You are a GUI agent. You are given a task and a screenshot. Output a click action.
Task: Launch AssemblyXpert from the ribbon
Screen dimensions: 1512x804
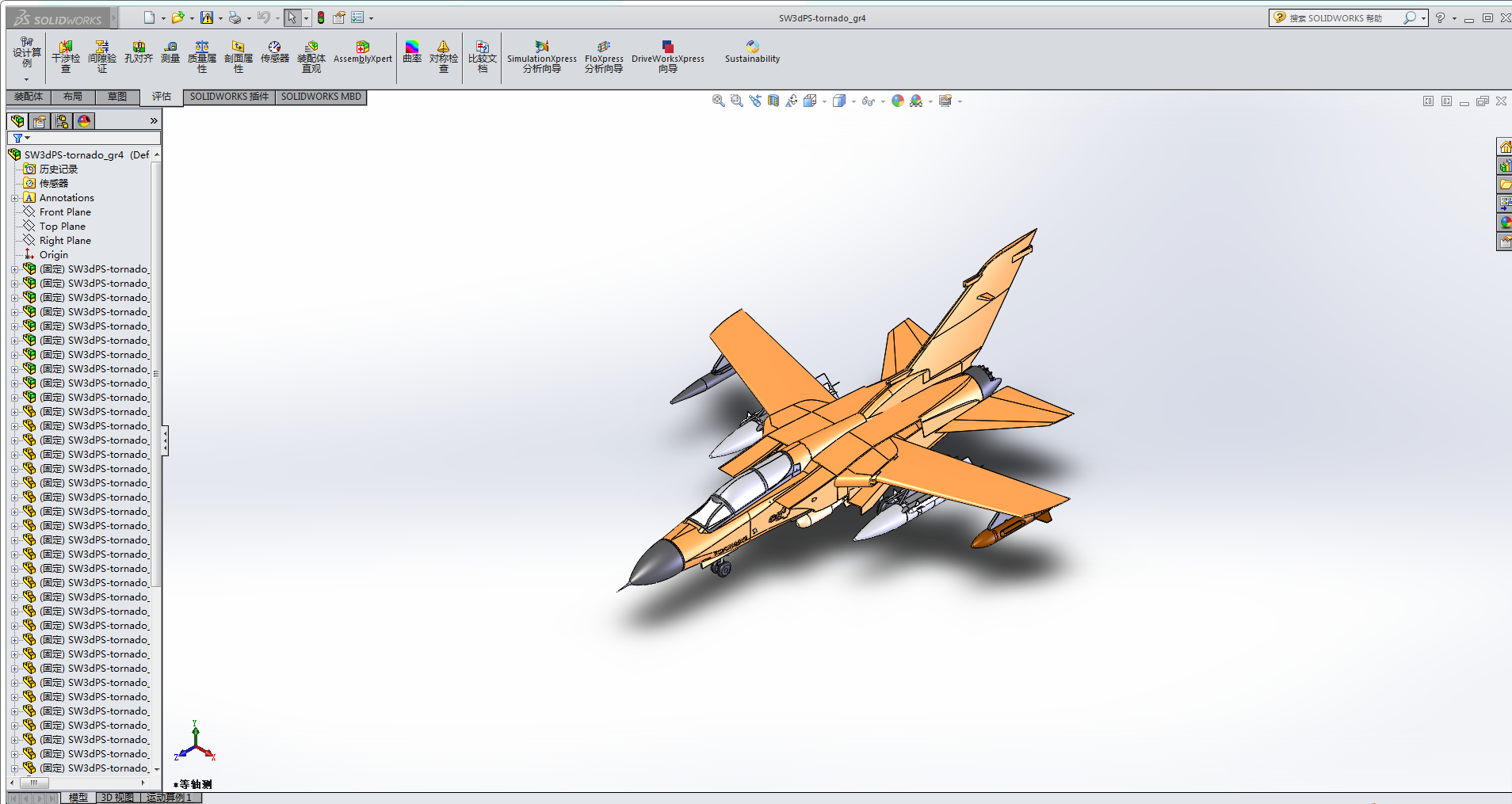tap(362, 52)
